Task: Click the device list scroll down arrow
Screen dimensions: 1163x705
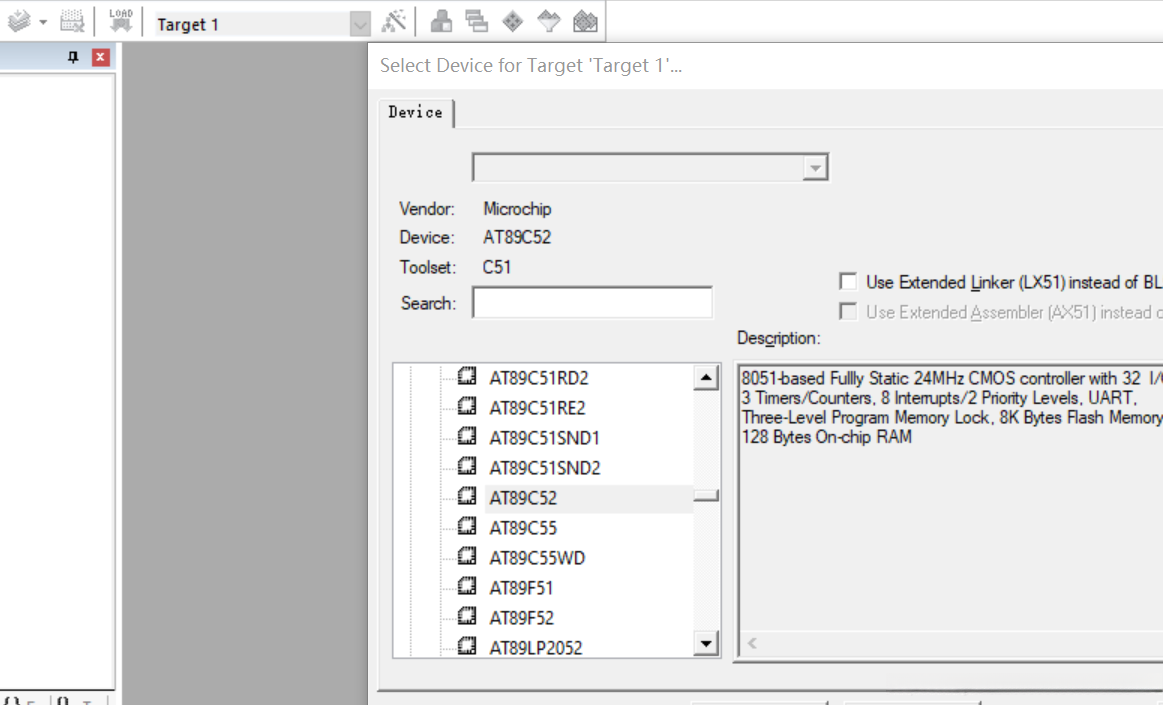Action: [706, 643]
